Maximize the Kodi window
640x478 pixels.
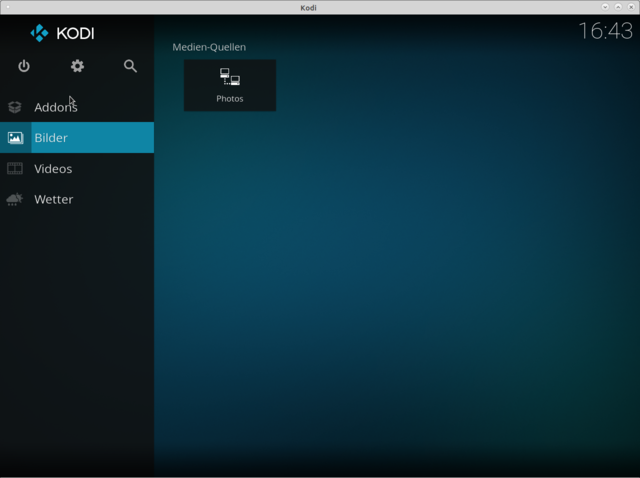pos(618,7)
